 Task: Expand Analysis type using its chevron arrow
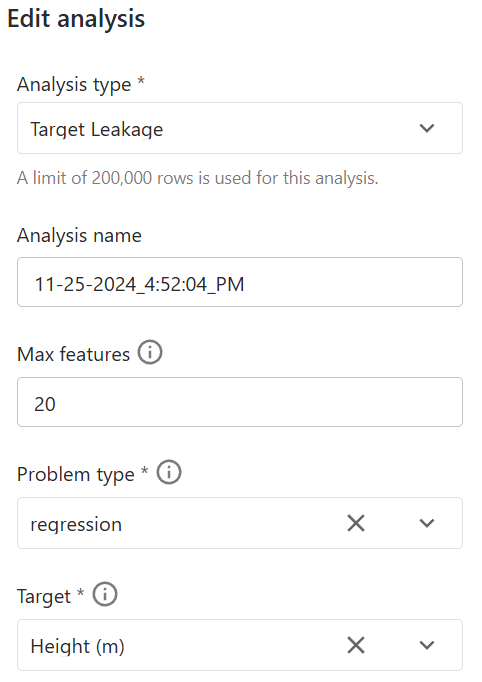[427, 128]
